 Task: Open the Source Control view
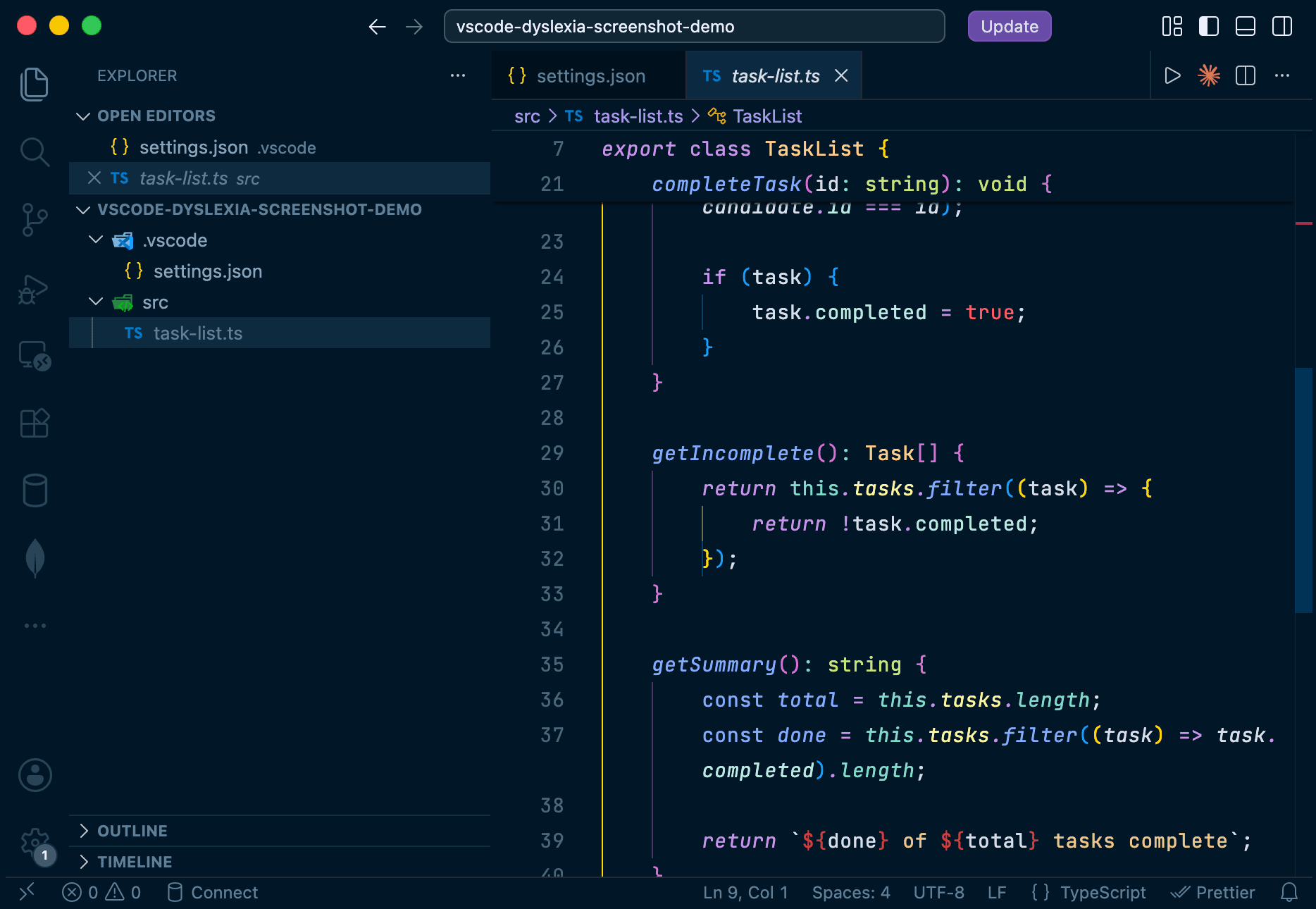[x=34, y=220]
